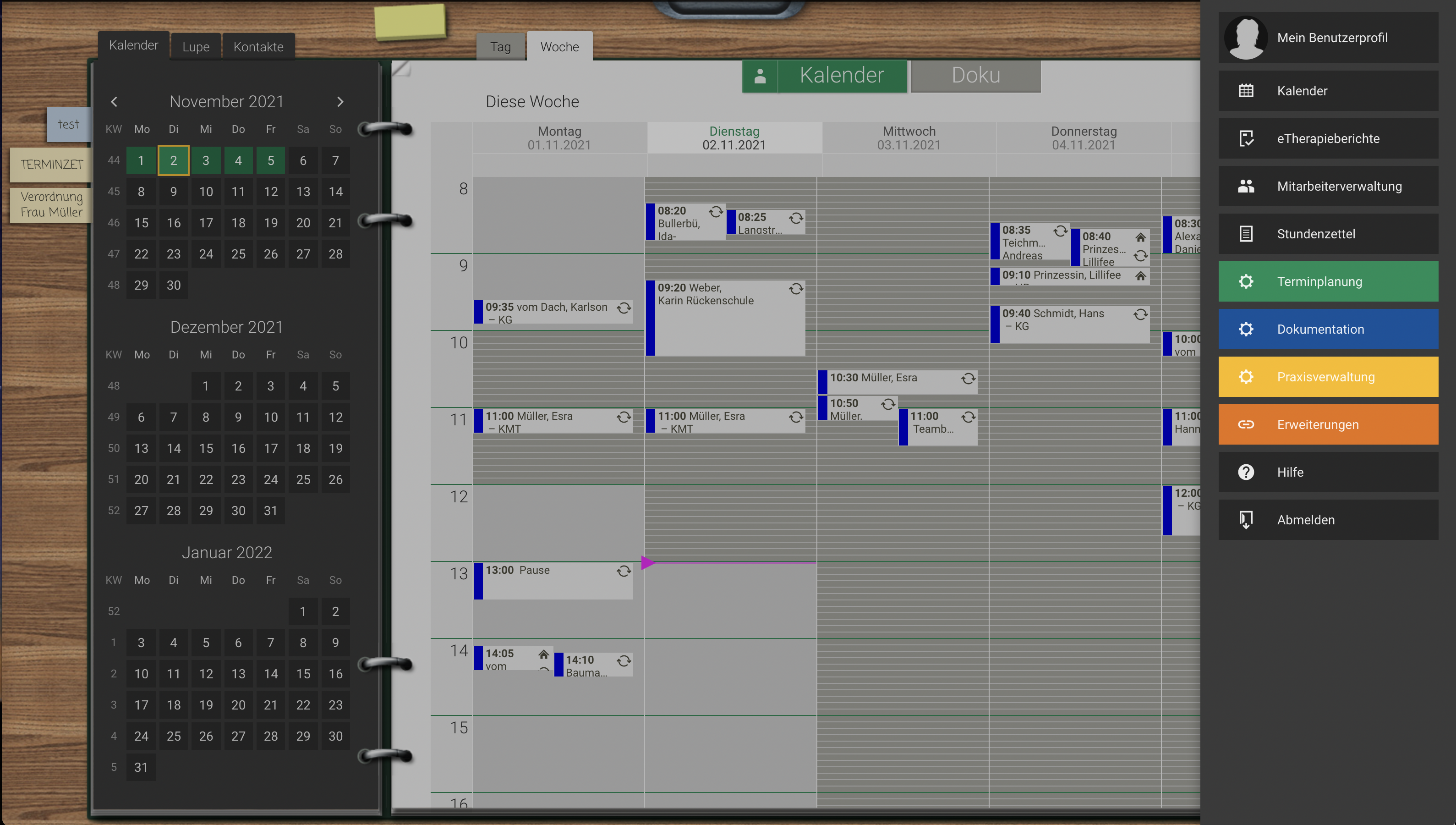Open Terminplanung from the sidebar
The width and height of the screenshot is (1456, 825).
coord(1327,281)
